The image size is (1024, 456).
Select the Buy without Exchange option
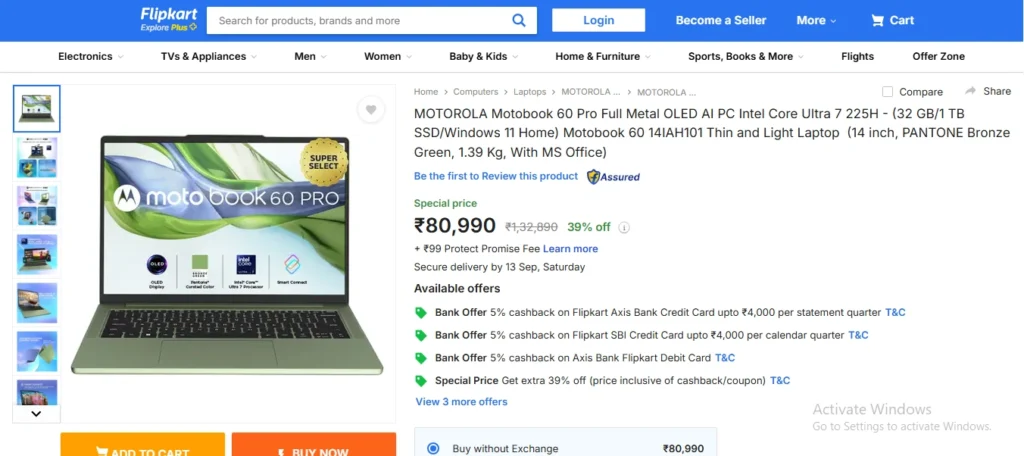tap(433, 449)
